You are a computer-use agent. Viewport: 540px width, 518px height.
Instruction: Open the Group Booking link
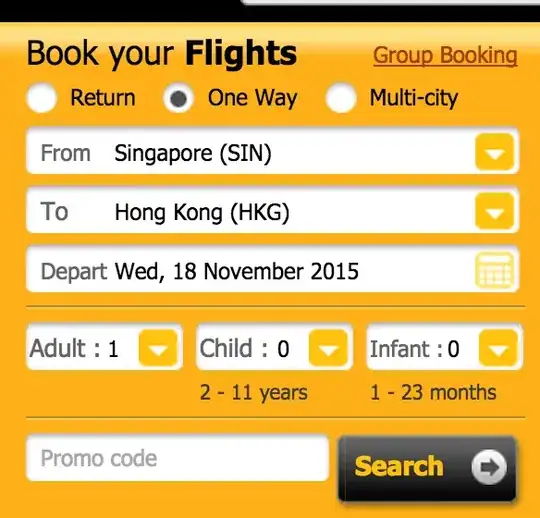click(445, 55)
